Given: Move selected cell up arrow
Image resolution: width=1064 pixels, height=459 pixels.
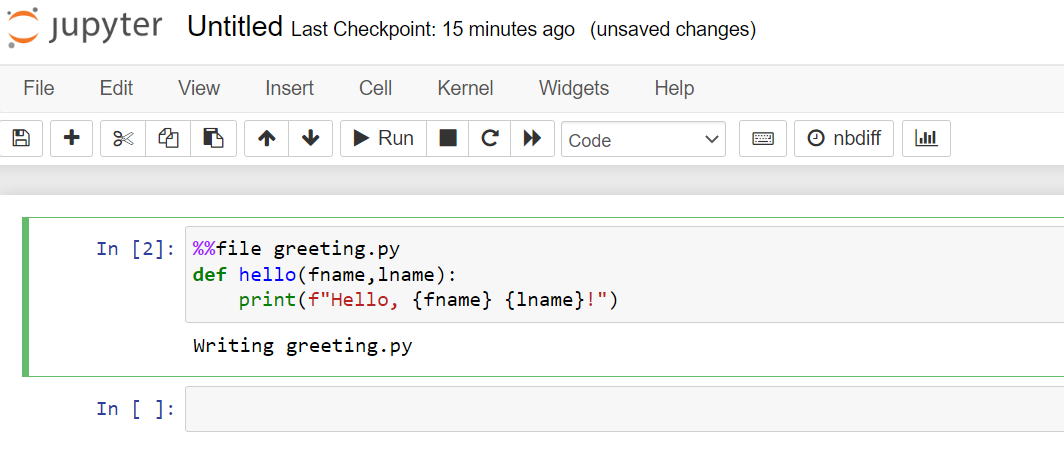Looking at the screenshot, I should point(267,139).
